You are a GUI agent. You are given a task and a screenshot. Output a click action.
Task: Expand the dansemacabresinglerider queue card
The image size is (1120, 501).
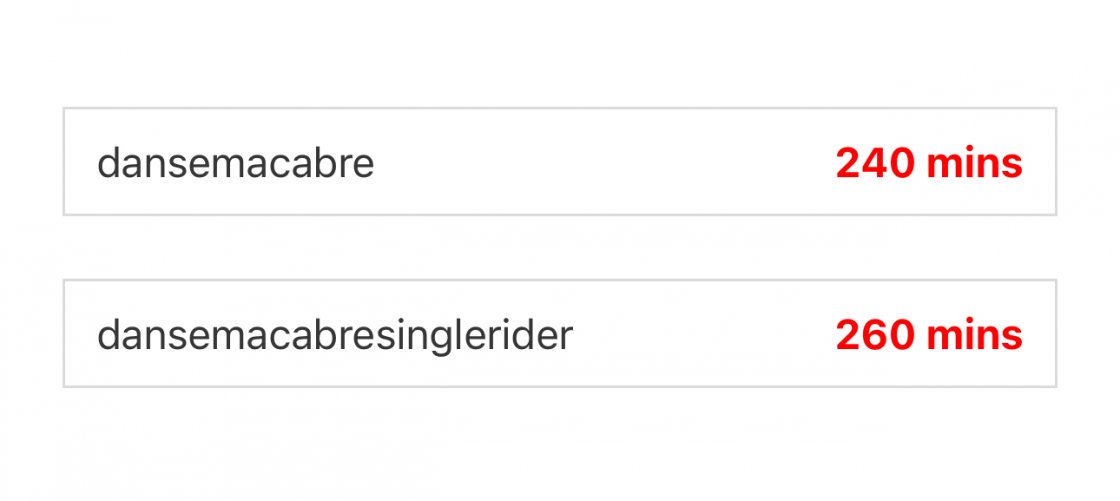pyautogui.click(x=559, y=333)
